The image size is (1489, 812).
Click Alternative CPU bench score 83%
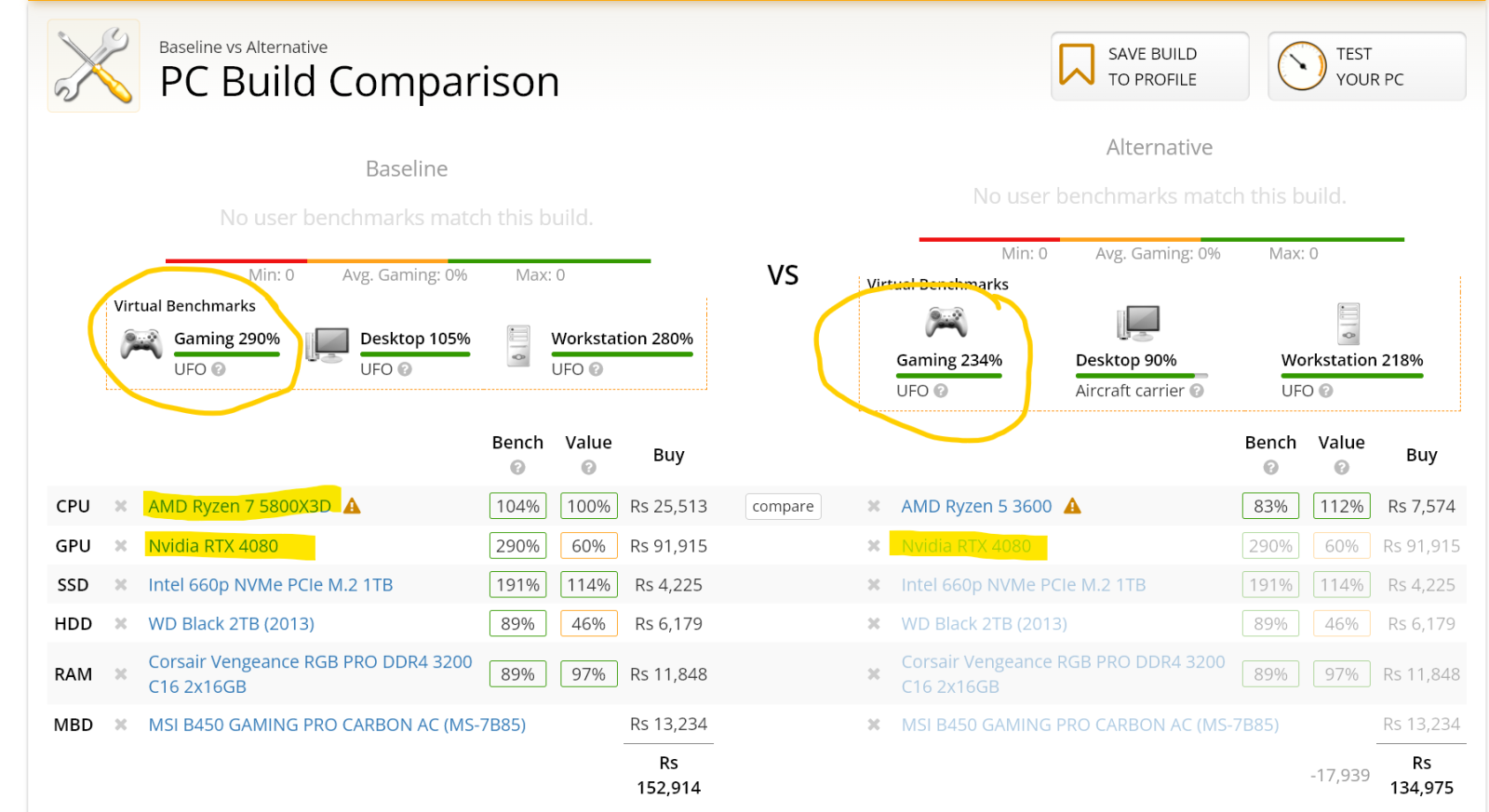pyautogui.click(x=1270, y=506)
